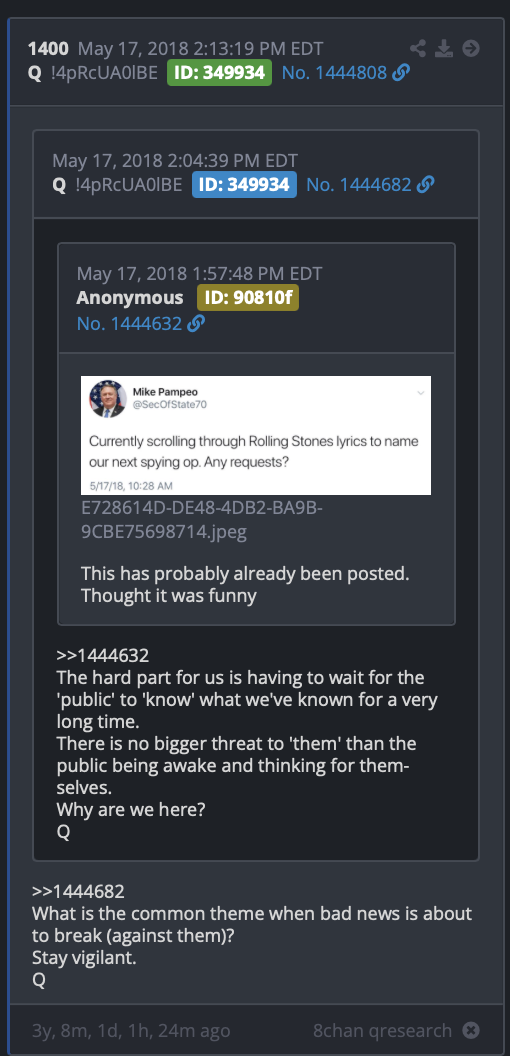Open post link No. 1444632
Image resolution: width=510 pixels, height=1056 pixels.
pos(129,324)
